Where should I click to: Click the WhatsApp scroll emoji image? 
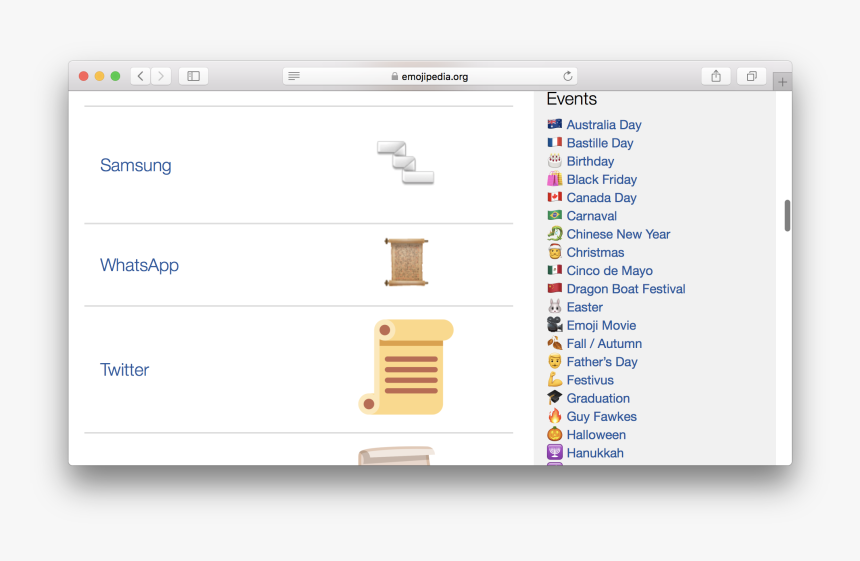406,262
